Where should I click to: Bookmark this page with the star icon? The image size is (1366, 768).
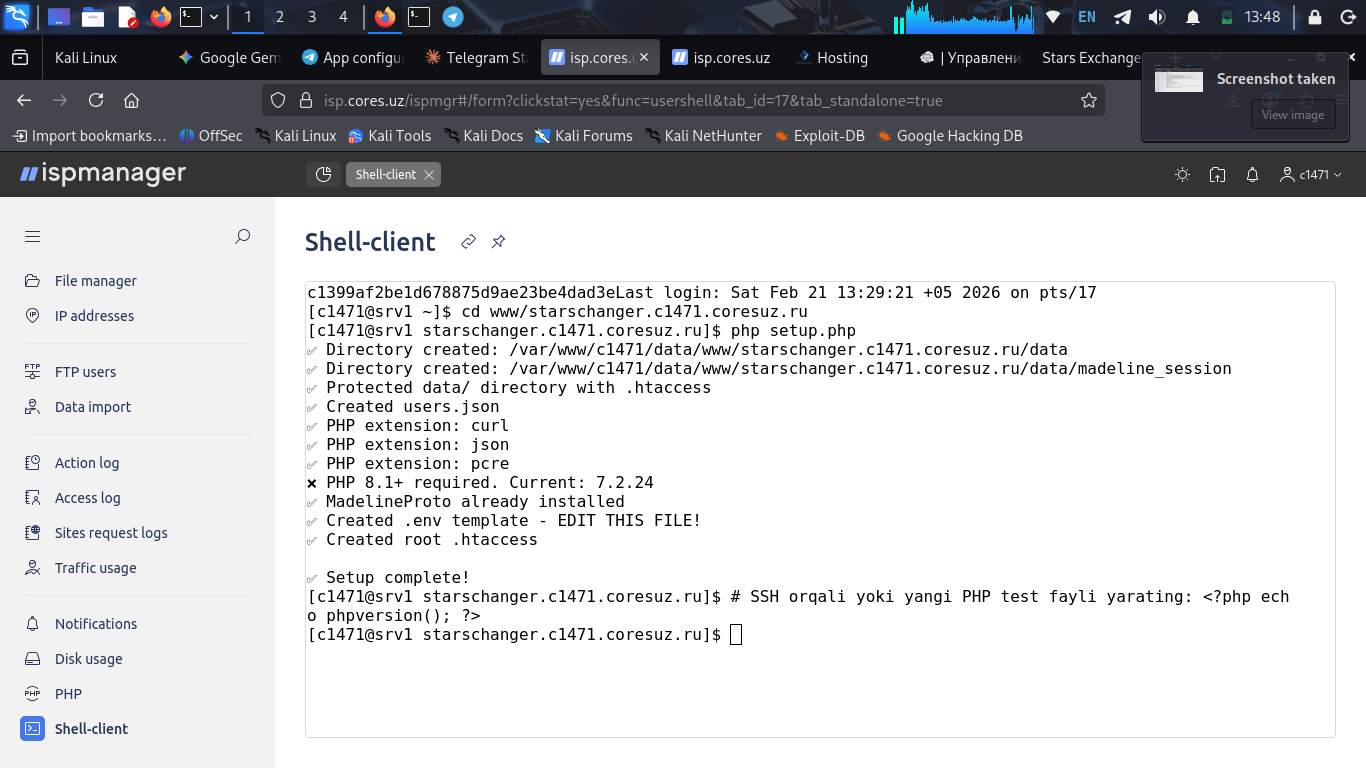coord(1089,100)
